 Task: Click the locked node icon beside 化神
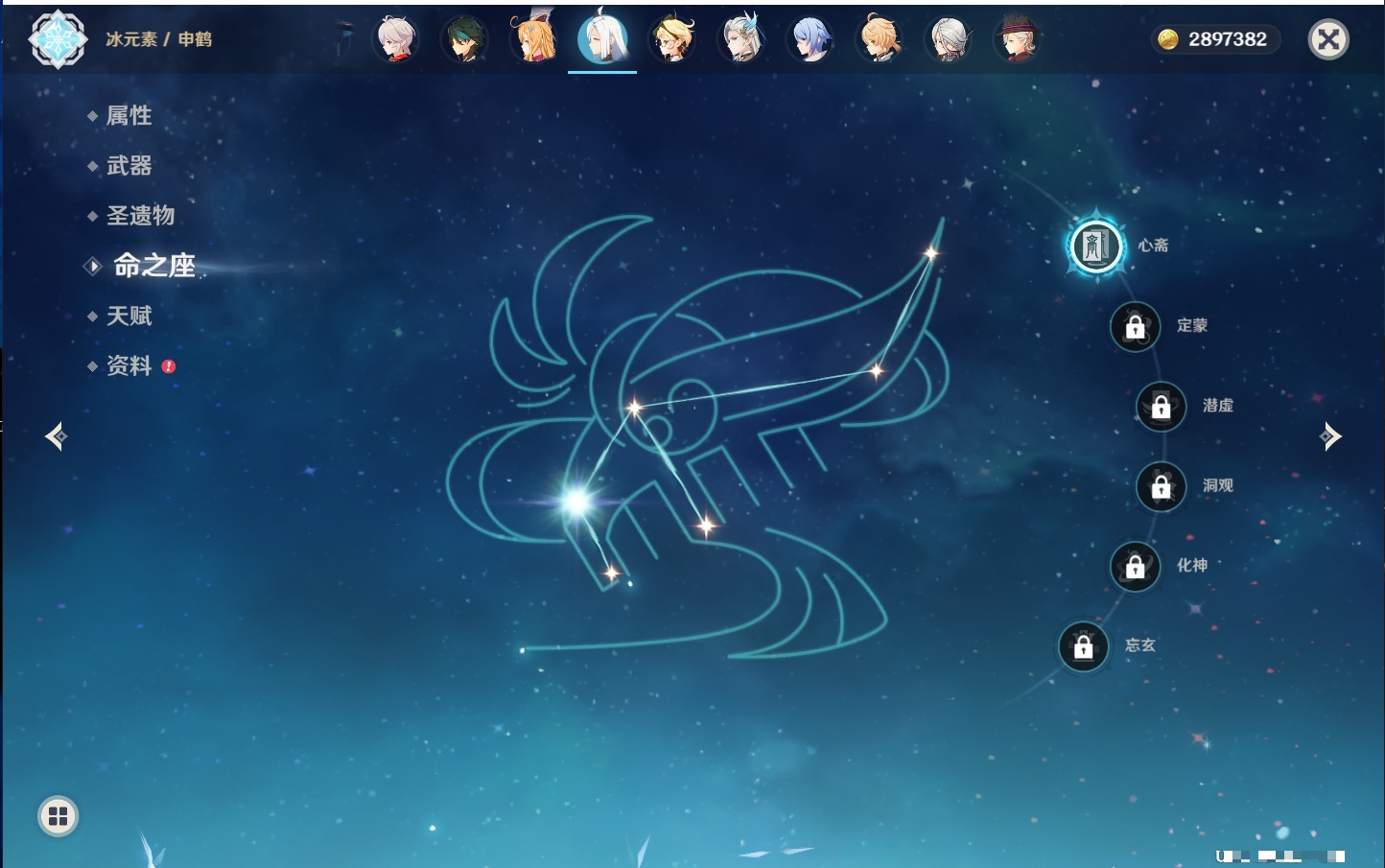[x=1135, y=566]
